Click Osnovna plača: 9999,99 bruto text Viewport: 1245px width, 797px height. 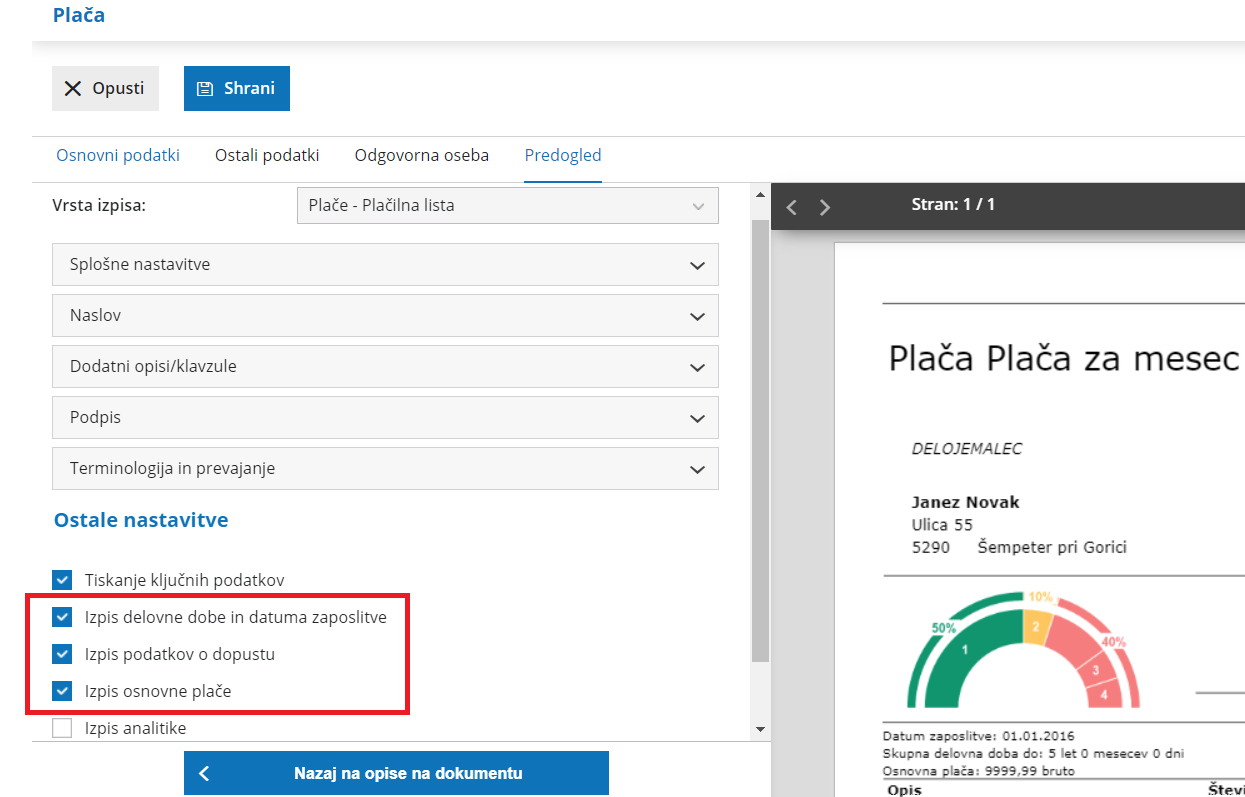click(979, 771)
